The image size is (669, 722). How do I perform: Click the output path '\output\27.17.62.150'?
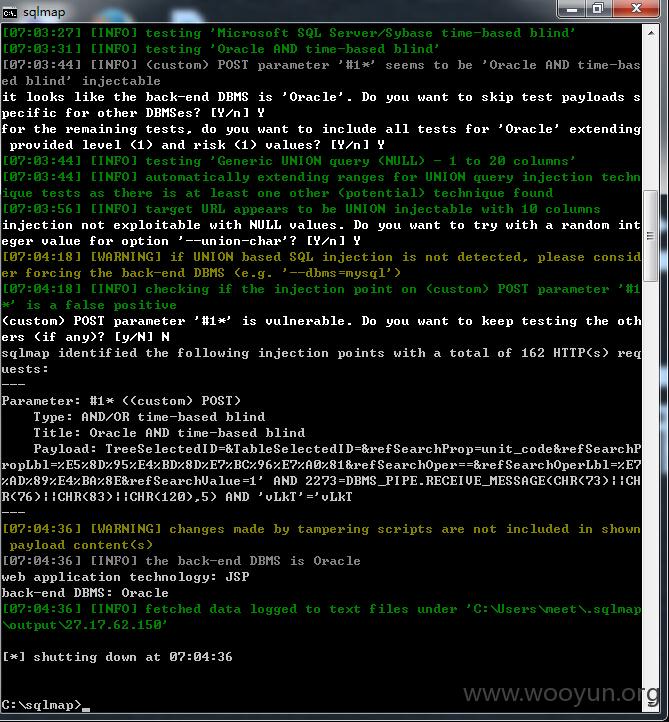coord(84,625)
